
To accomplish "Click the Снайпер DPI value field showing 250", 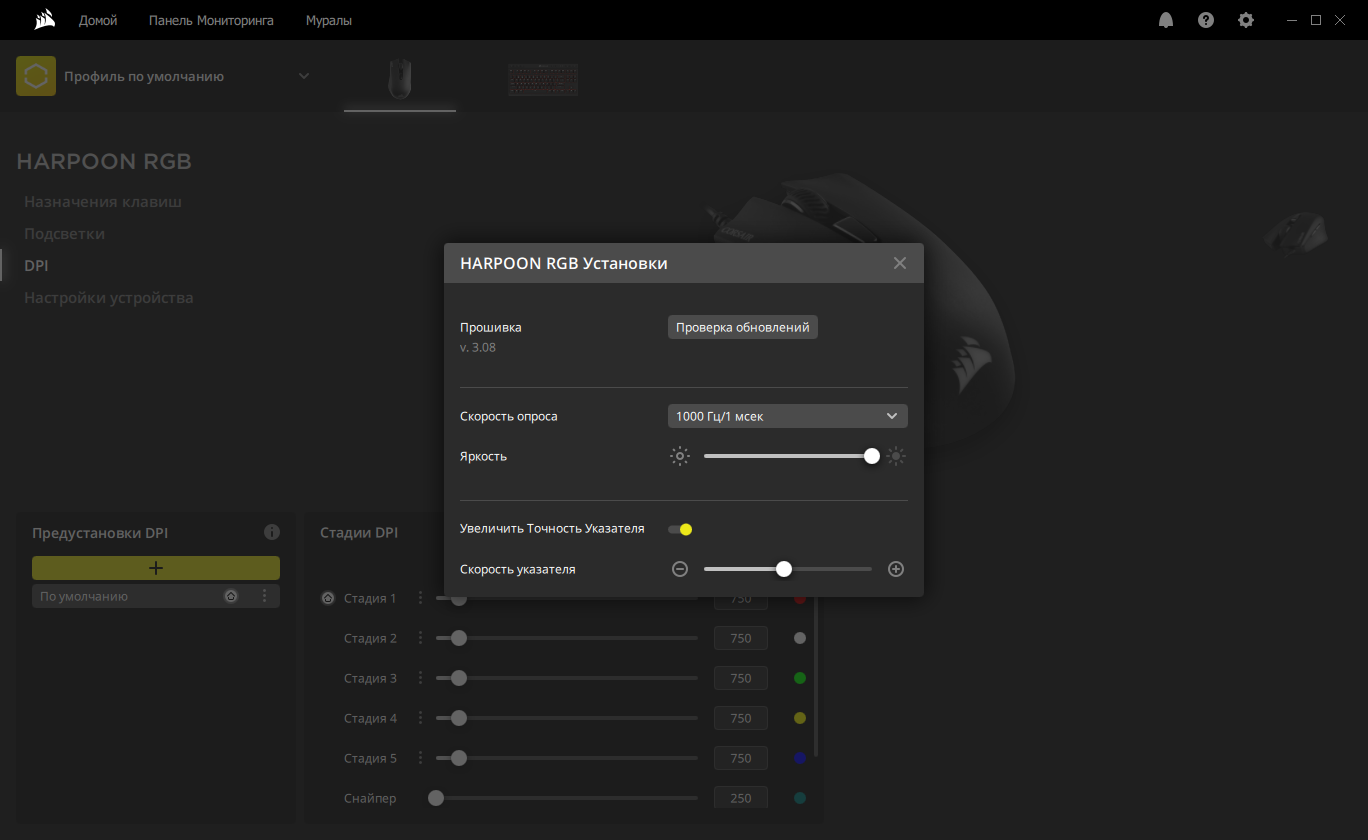I will pos(741,798).
